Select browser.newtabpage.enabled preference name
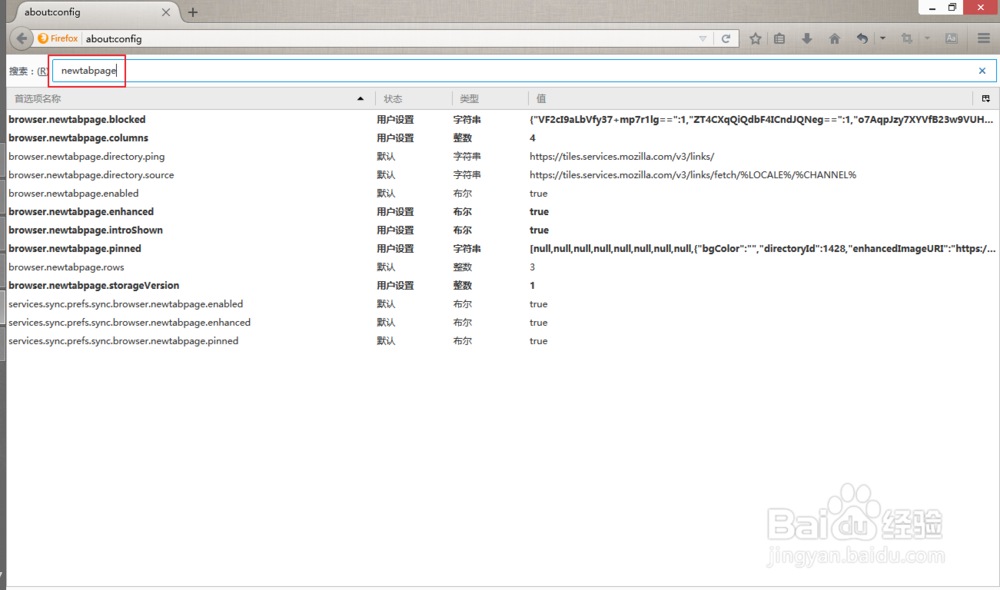1000x590 pixels. 73,193
